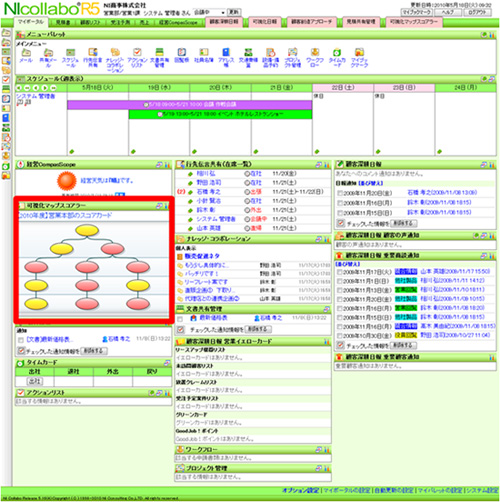Click the ログアウト button

[478, 12]
